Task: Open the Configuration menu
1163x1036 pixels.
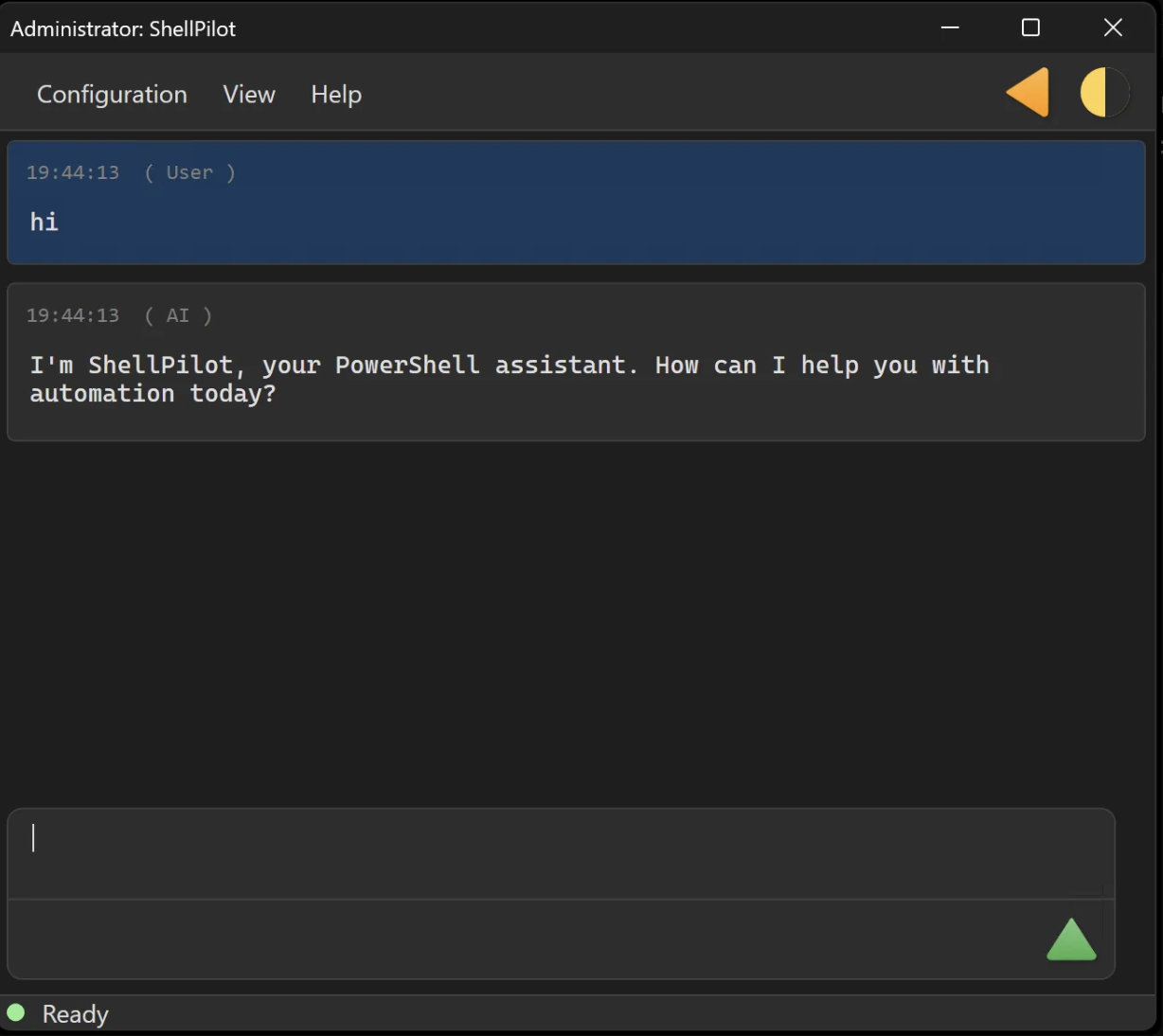Action: [x=111, y=94]
